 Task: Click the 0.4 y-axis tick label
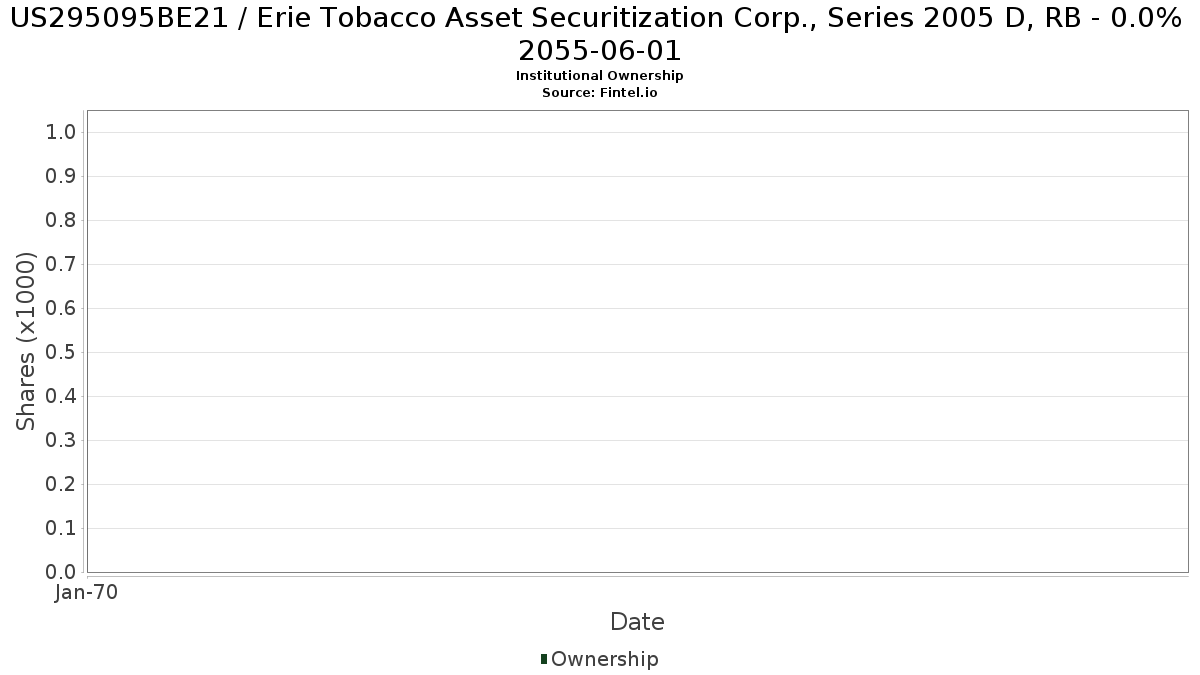pyautogui.click(x=62, y=396)
